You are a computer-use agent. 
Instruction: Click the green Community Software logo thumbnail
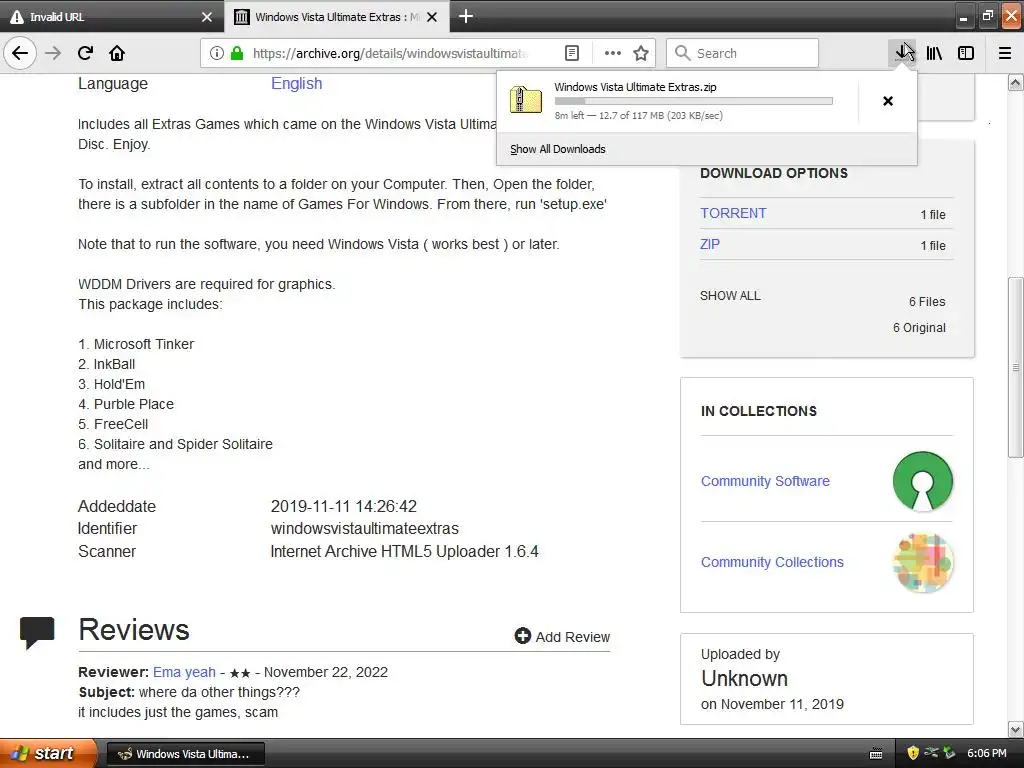(x=923, y=481)
